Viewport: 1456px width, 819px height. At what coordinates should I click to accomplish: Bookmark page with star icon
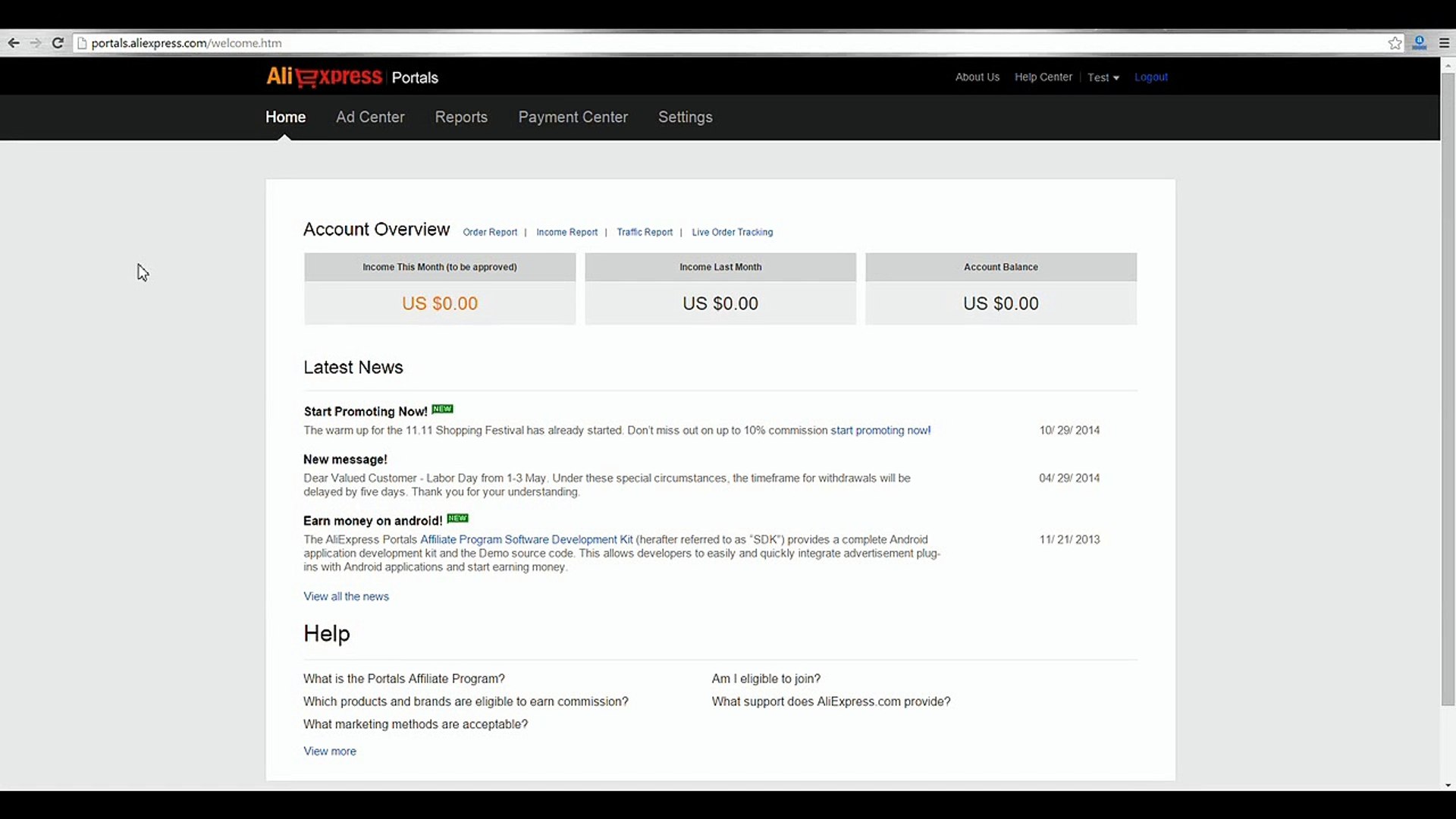[x=1395, y=43]
